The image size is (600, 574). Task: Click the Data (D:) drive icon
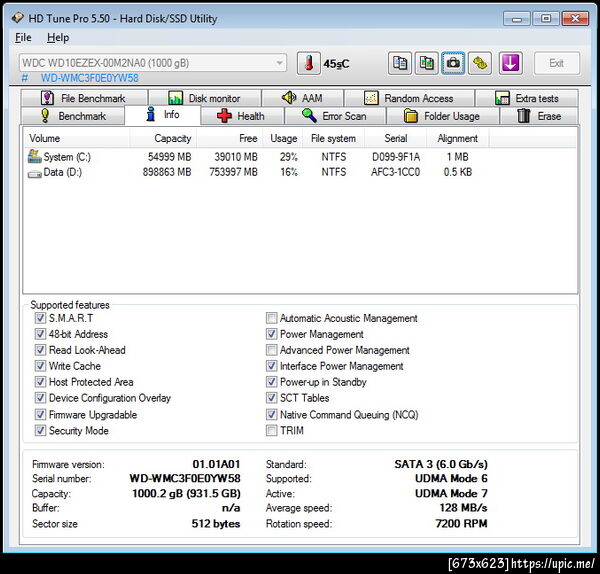coord(34,174)
